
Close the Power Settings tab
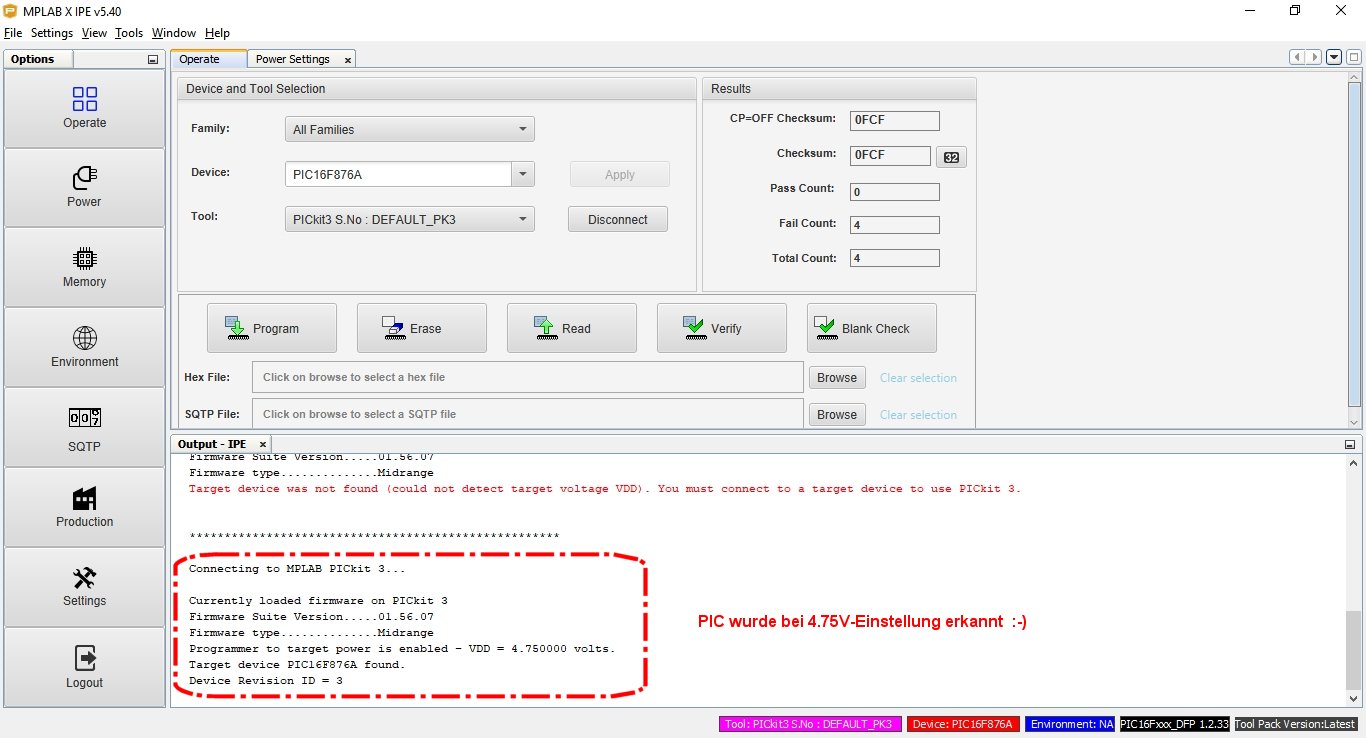coord(347,60)
